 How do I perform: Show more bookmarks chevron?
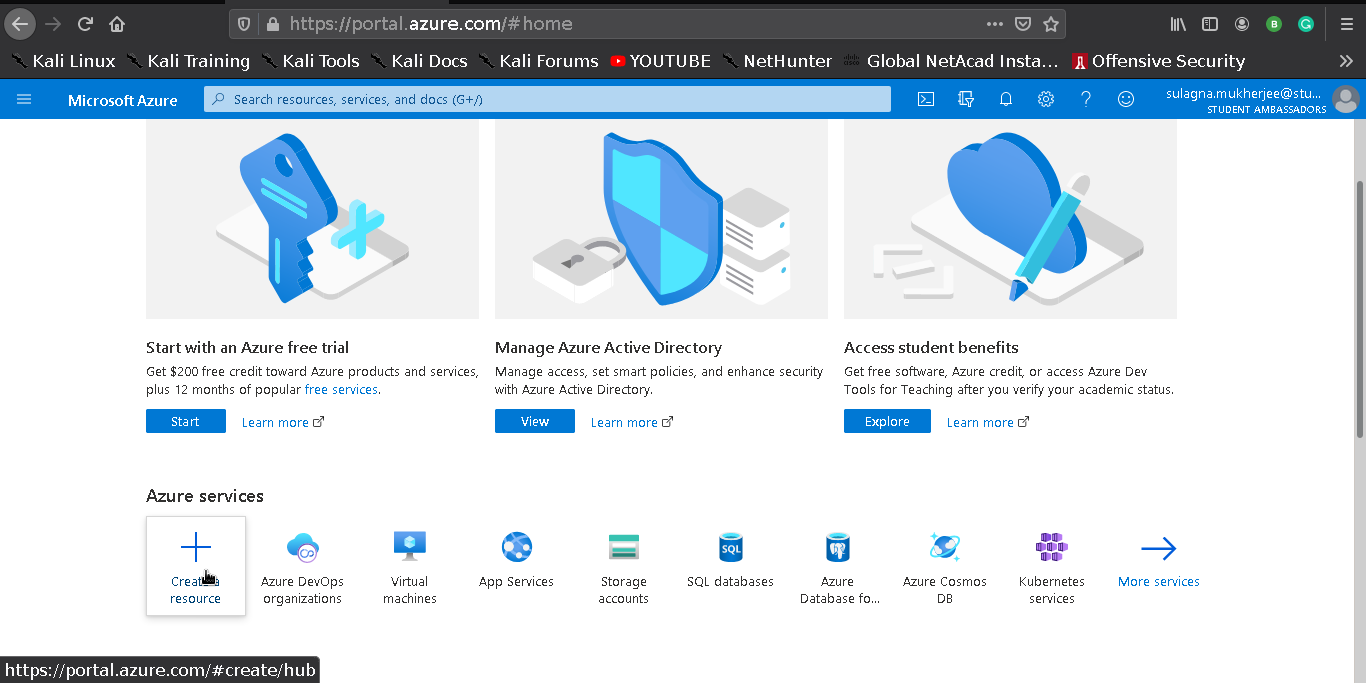point(1346,61)
